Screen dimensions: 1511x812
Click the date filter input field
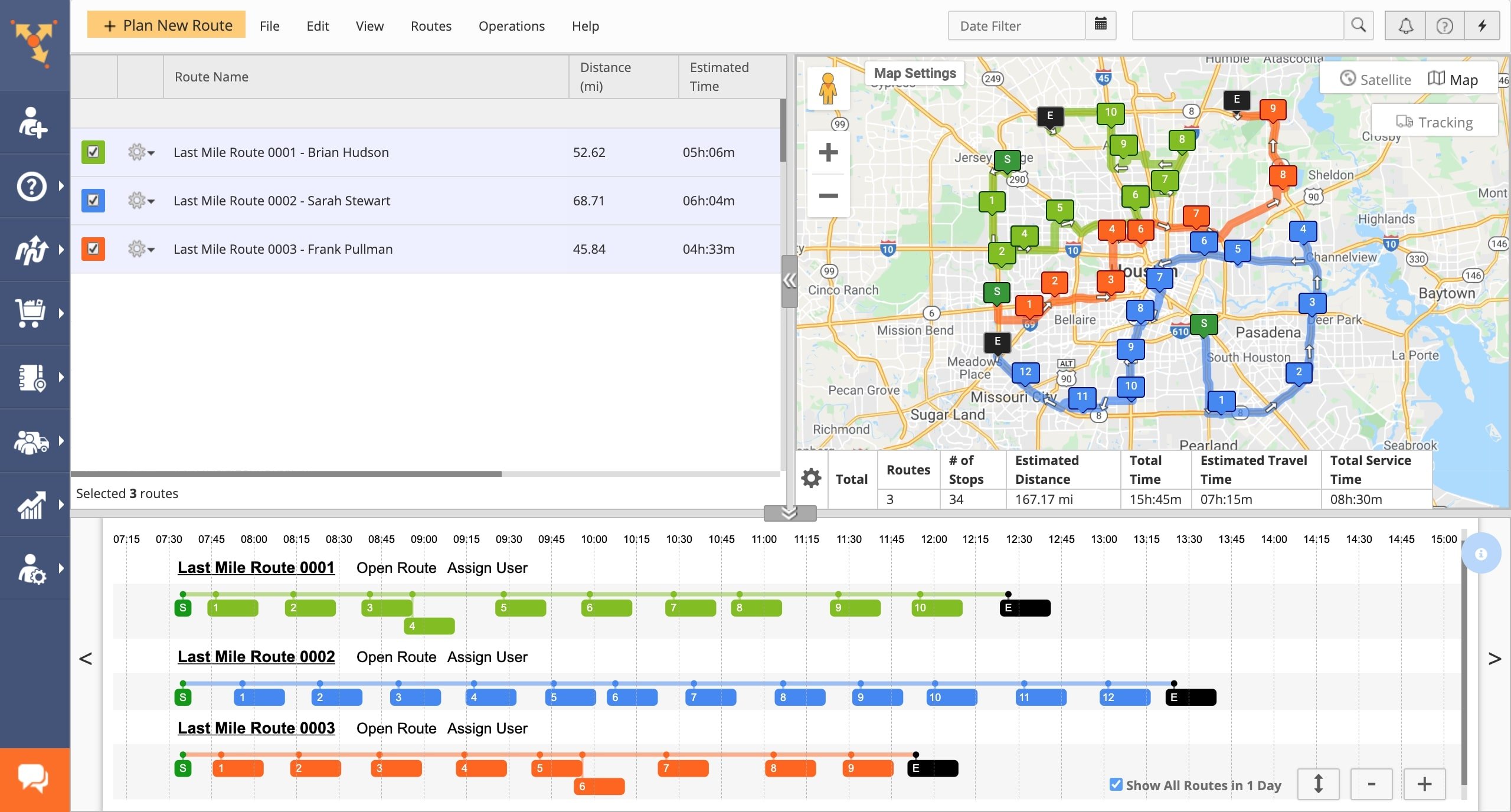1017,24
